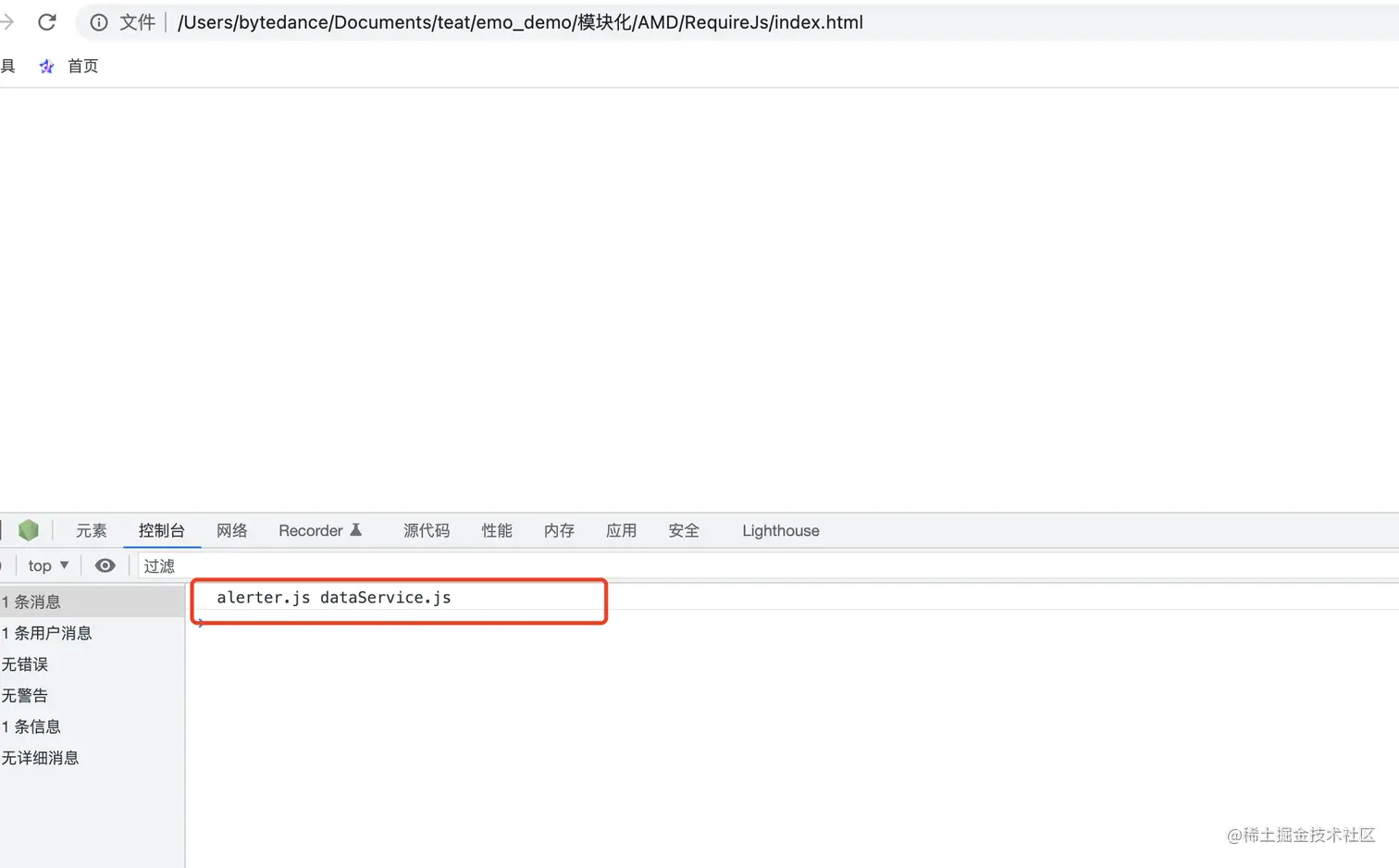
Task: Select 1 条用户消息 filter
Action: pyautogui.click(x=93, y=633)
